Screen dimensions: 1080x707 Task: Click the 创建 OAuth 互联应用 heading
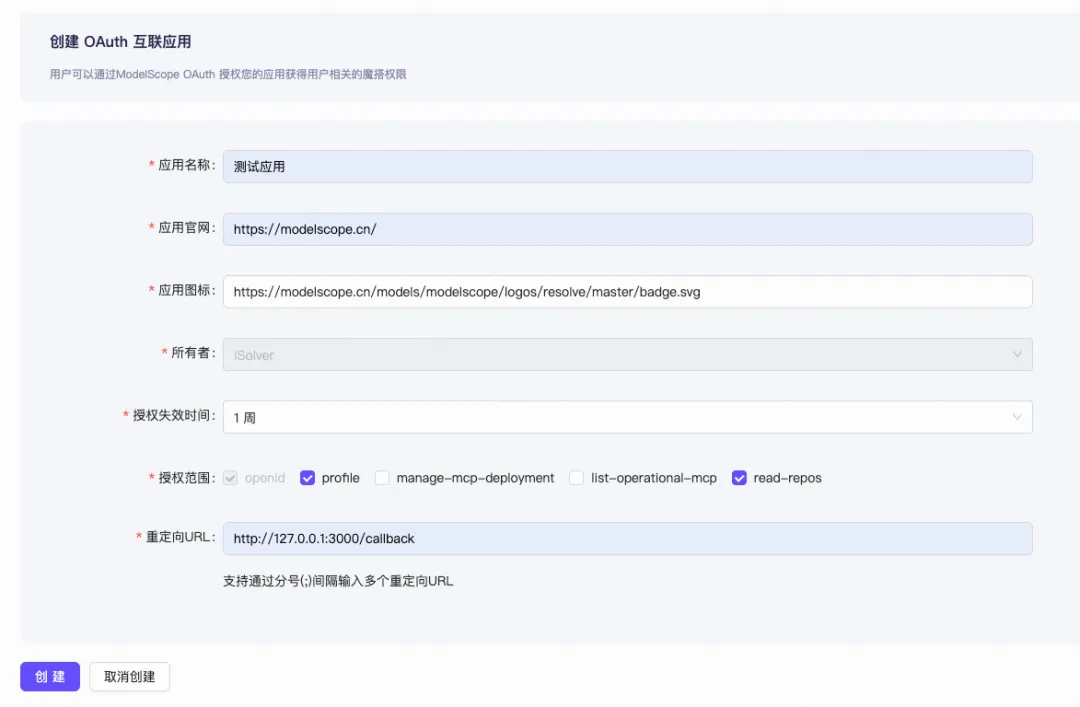click(x=121, y=42)
